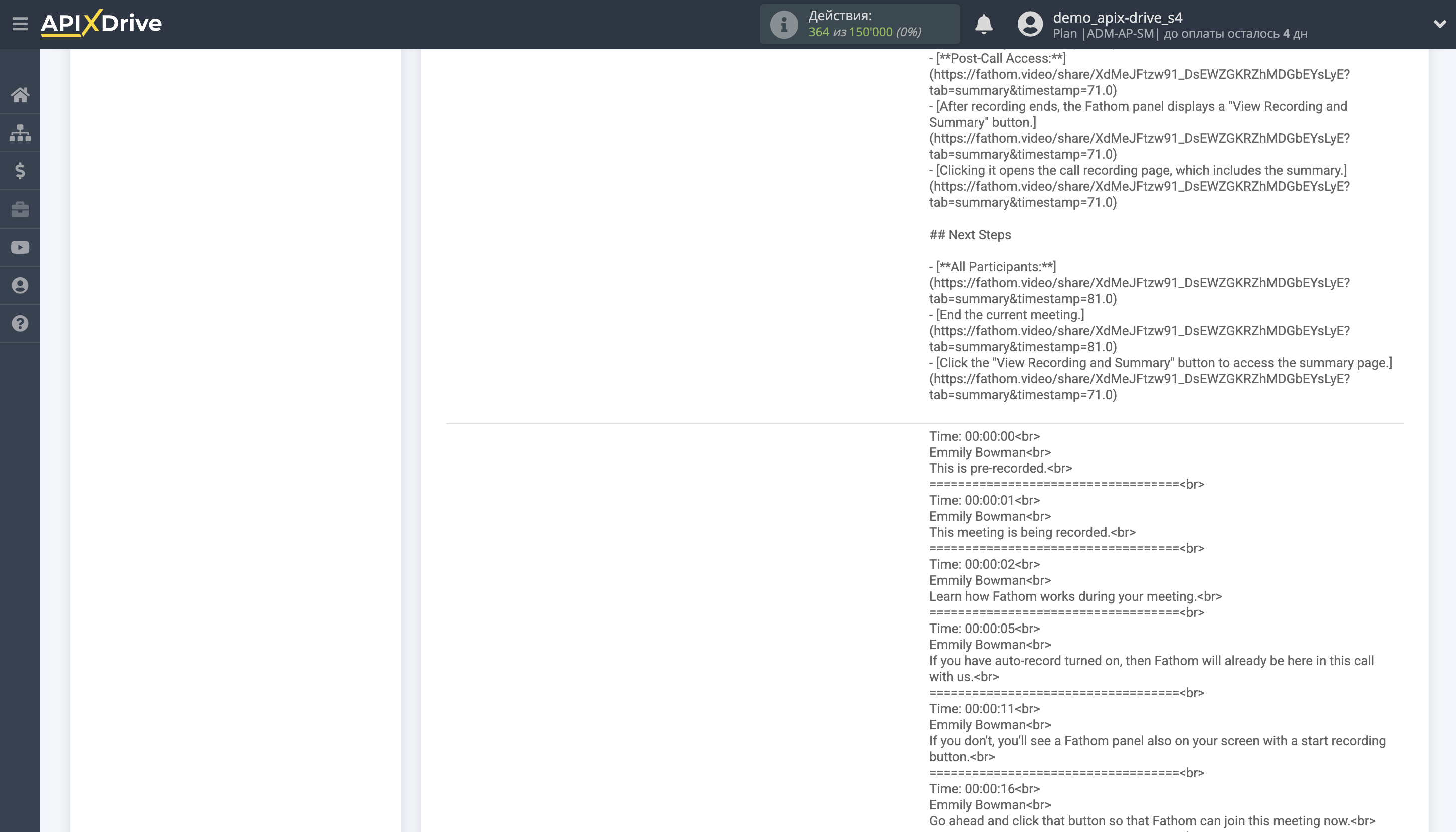Open the briefcase services icon
The image size is (1456, 832).
pyautogui.click(x=20, y=209)
